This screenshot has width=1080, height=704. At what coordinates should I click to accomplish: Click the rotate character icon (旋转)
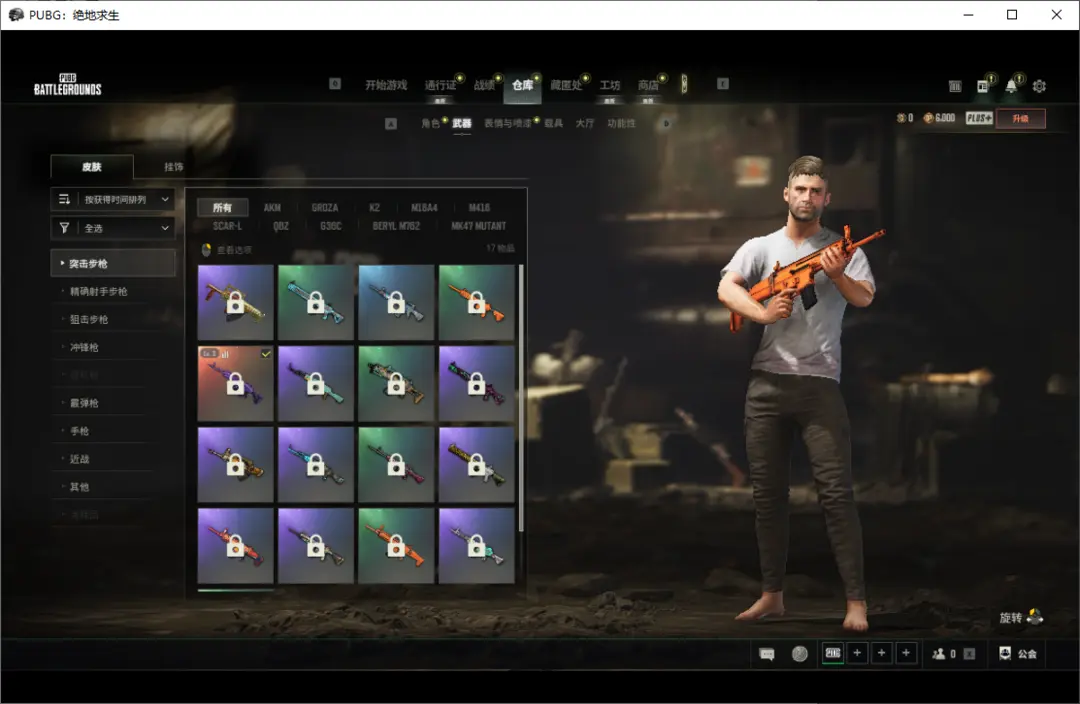pos(1034,617)
